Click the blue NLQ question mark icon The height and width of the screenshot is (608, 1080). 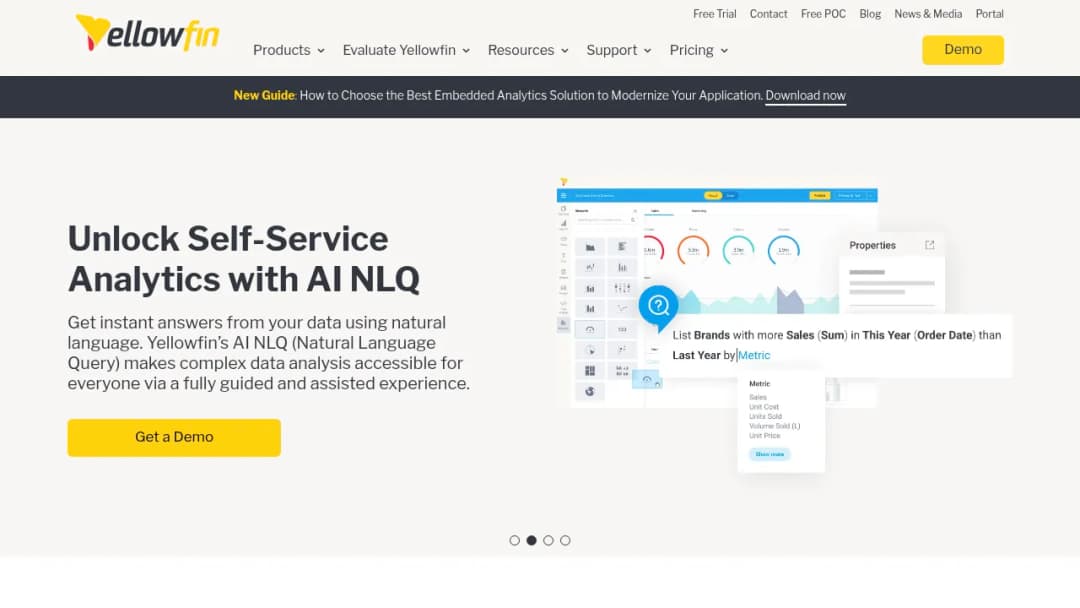tap(658, 305)
